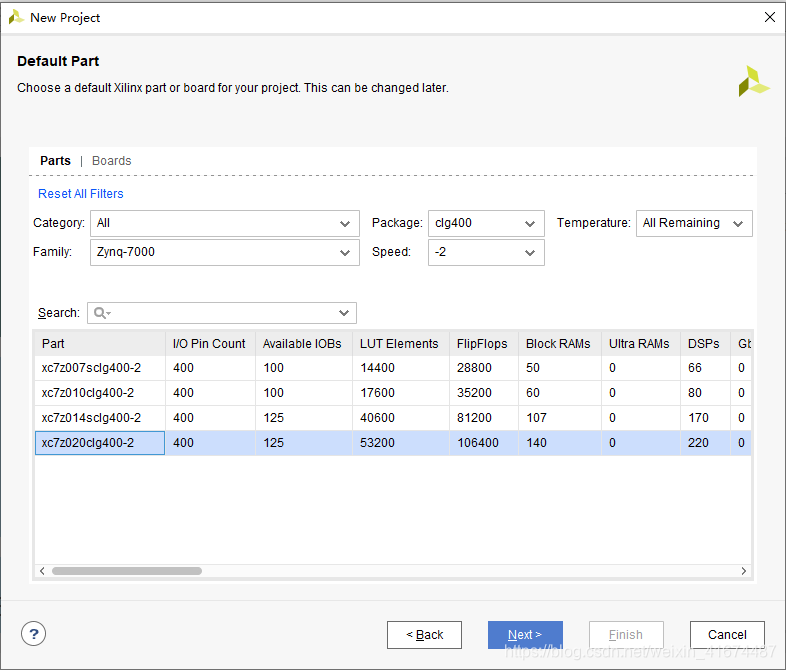This screenshot has width=786, height=670.
Task: Click Block RAMs value 140
Action: pyautogui.click(x=536, y=443)
